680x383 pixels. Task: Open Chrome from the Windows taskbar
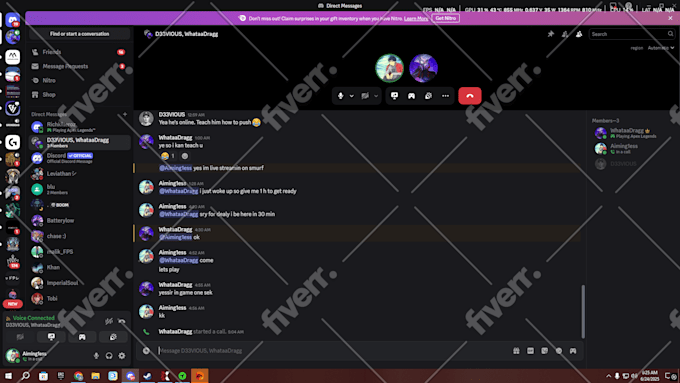click(78, 376)
